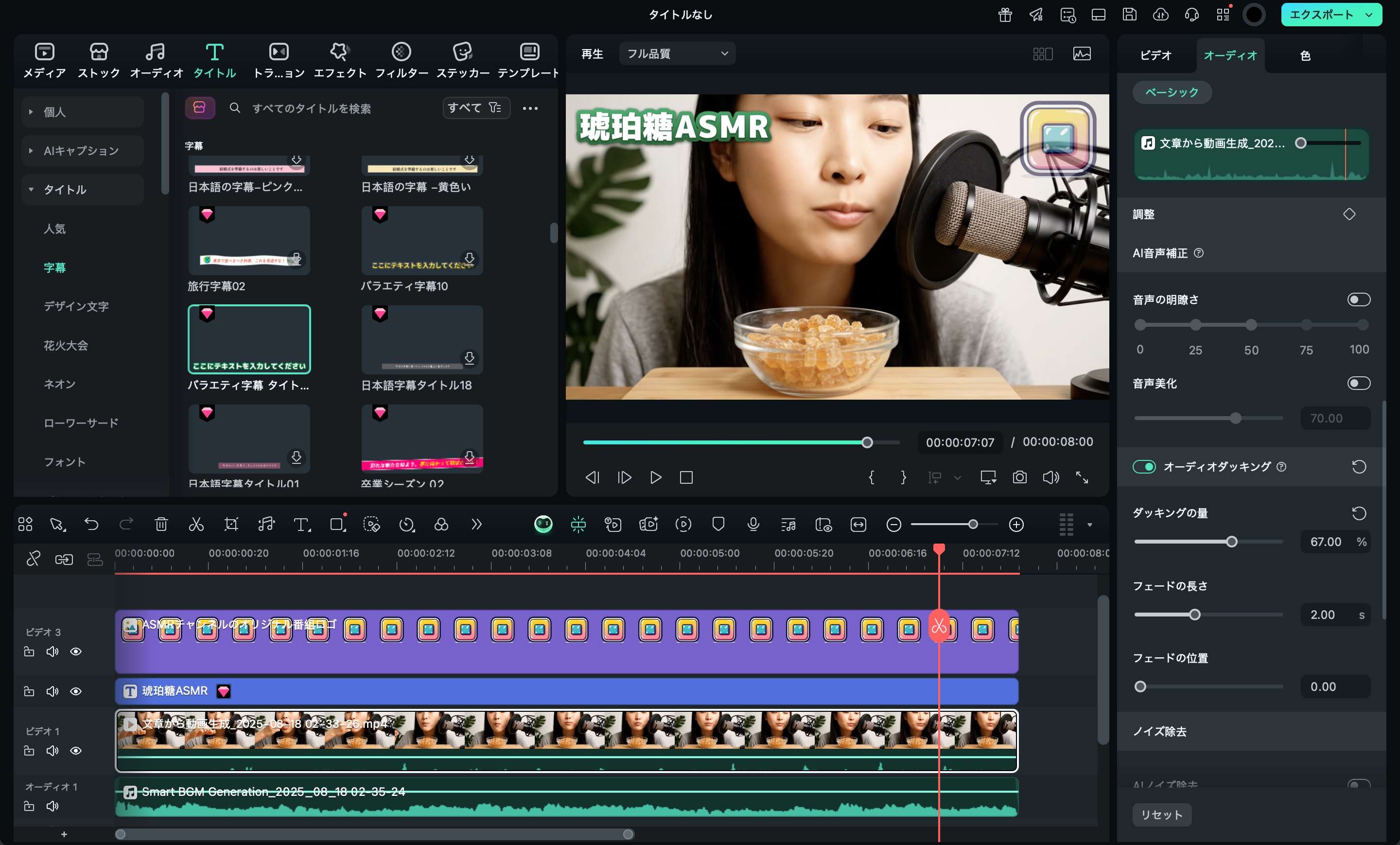This screenshot has height=845, width=1400.
Task: Open the waveform scope icon in preview header
Action: (x=1082, y=53)
